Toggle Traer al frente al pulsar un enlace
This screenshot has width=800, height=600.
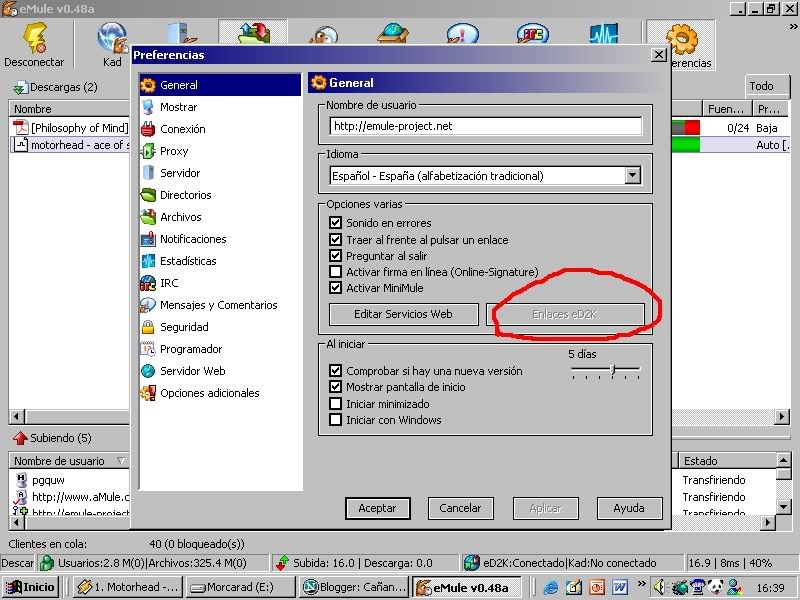(335, 239)
